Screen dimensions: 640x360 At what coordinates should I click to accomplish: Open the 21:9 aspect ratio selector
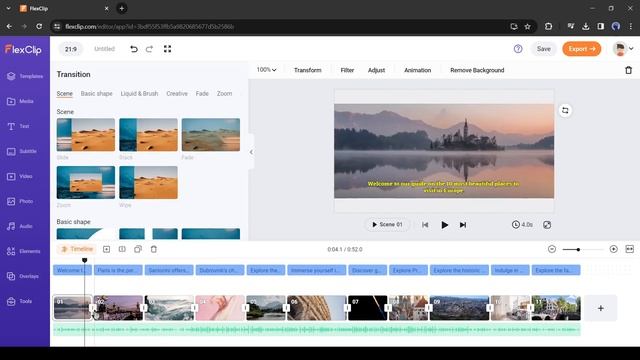[x=71, y=49]
